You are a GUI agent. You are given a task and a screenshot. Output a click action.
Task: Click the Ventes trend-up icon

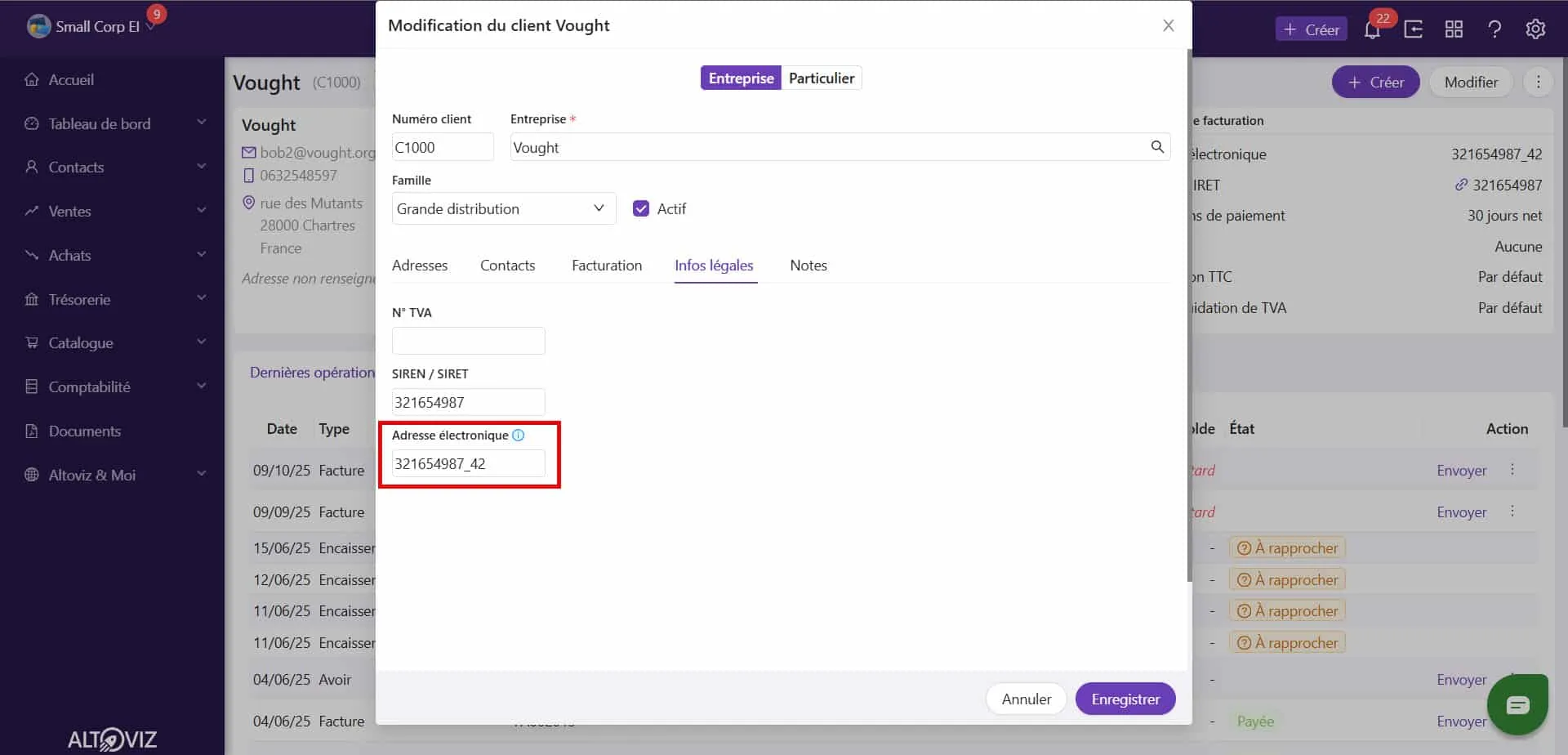(32, 211)
